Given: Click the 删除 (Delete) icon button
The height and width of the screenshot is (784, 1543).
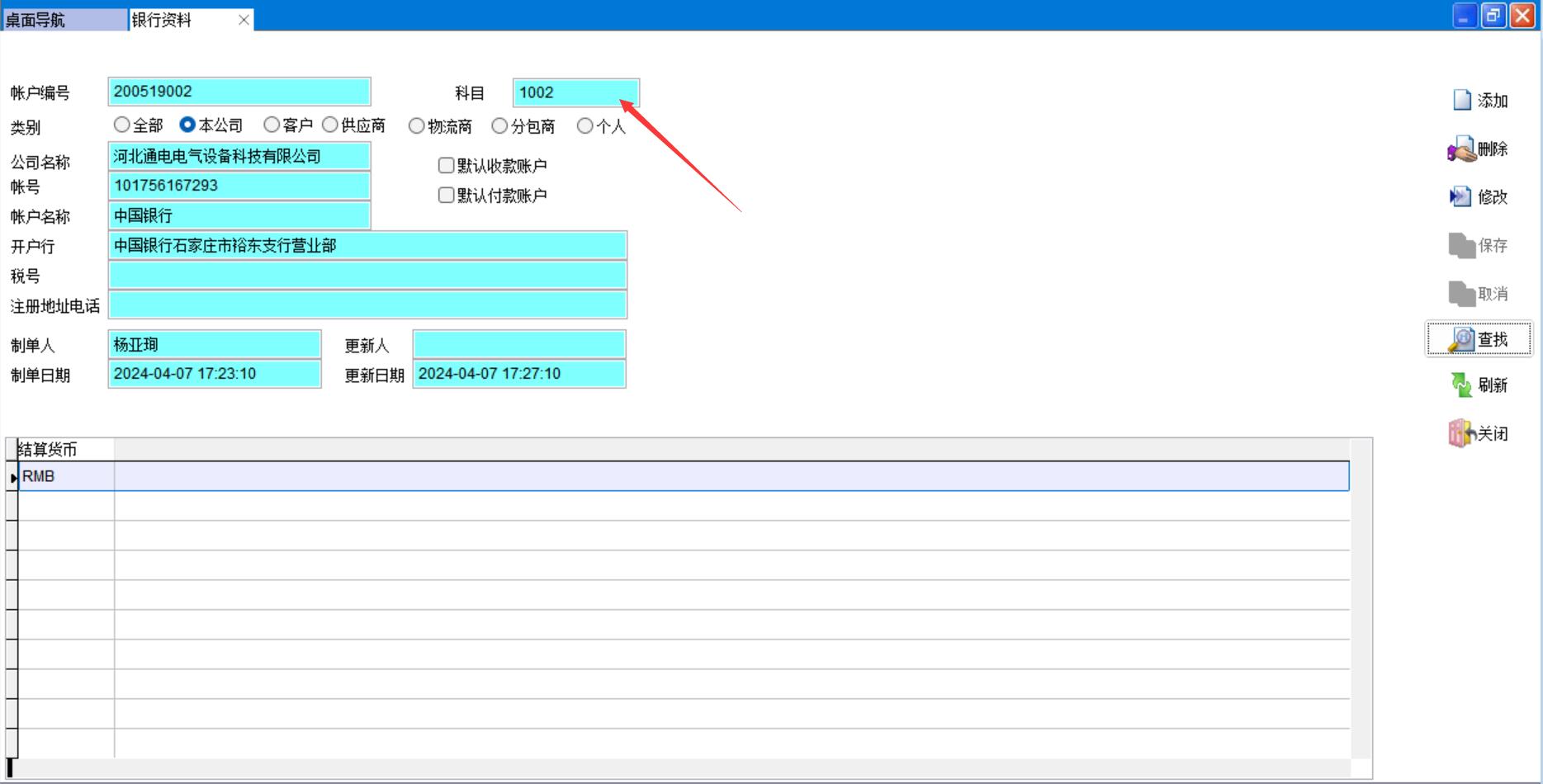Looking at the screenshot, I should [1479, 149].
